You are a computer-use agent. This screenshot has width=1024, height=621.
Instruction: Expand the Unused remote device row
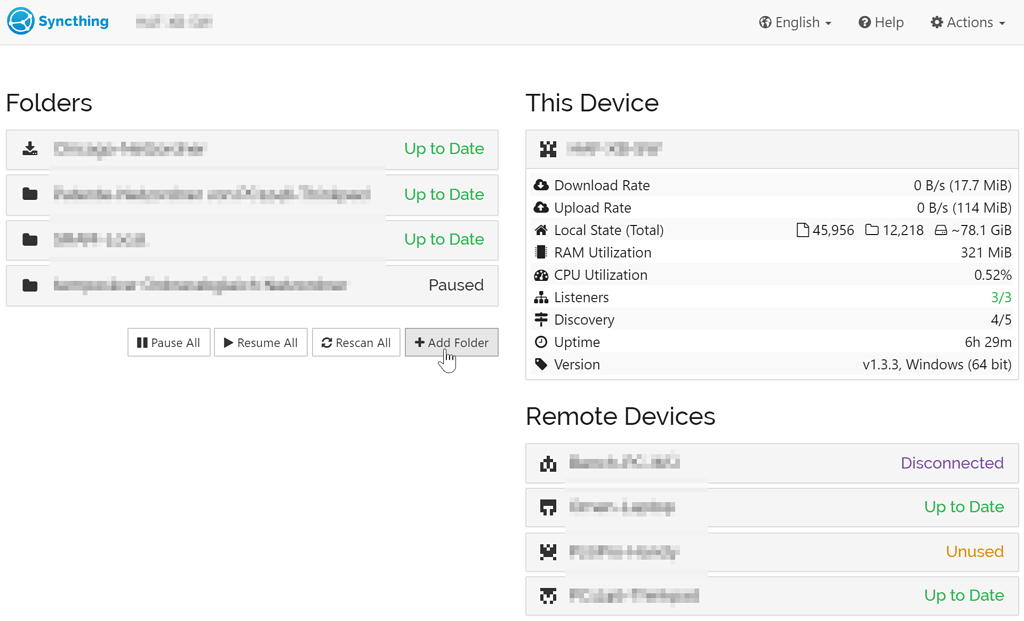coord(770,551)
